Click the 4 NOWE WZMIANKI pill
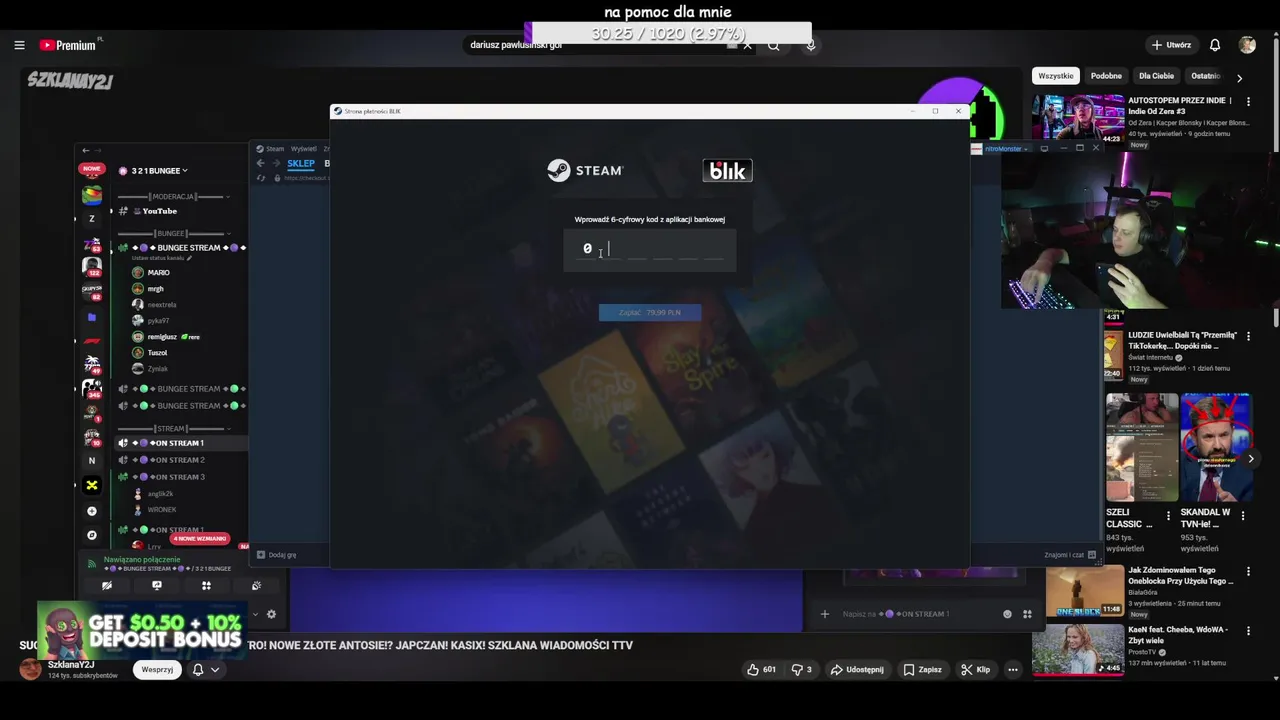The width and height of the screenshot is (1280, 720). [x=200, y=539]
